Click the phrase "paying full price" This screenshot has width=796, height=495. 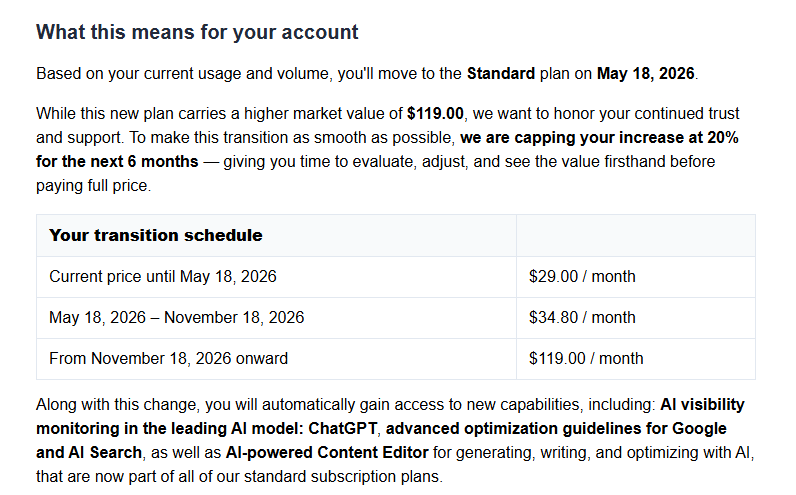click(x=92, y=183)
